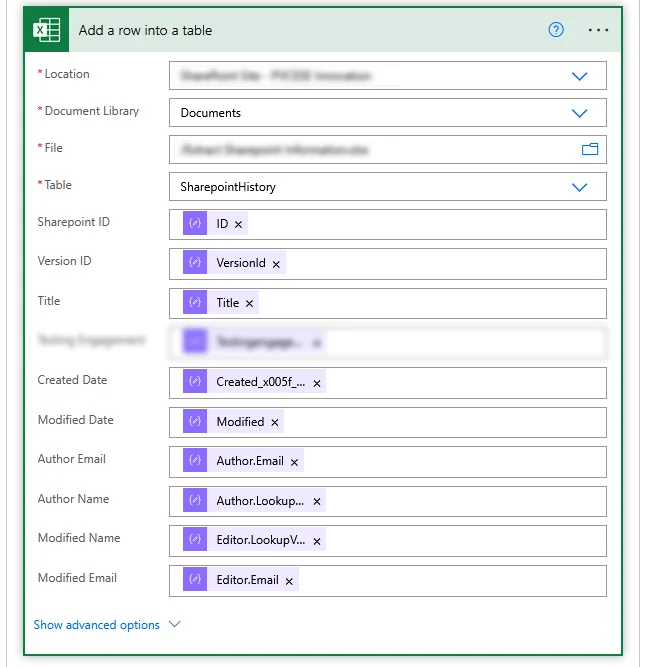Expand the Location dropdown
The height and width of the screenshot is (667, 646).
(579, 76)
